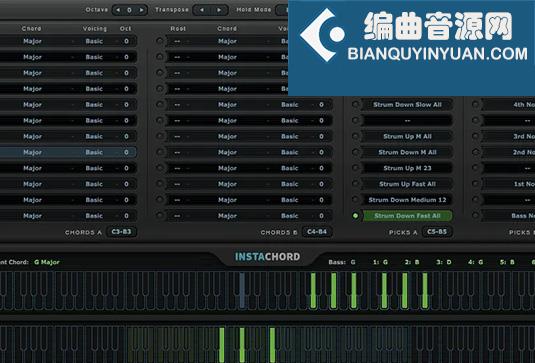Toggle the LED beside 1st Note in Picks B

pyautogui.click(x=475, y=184)
